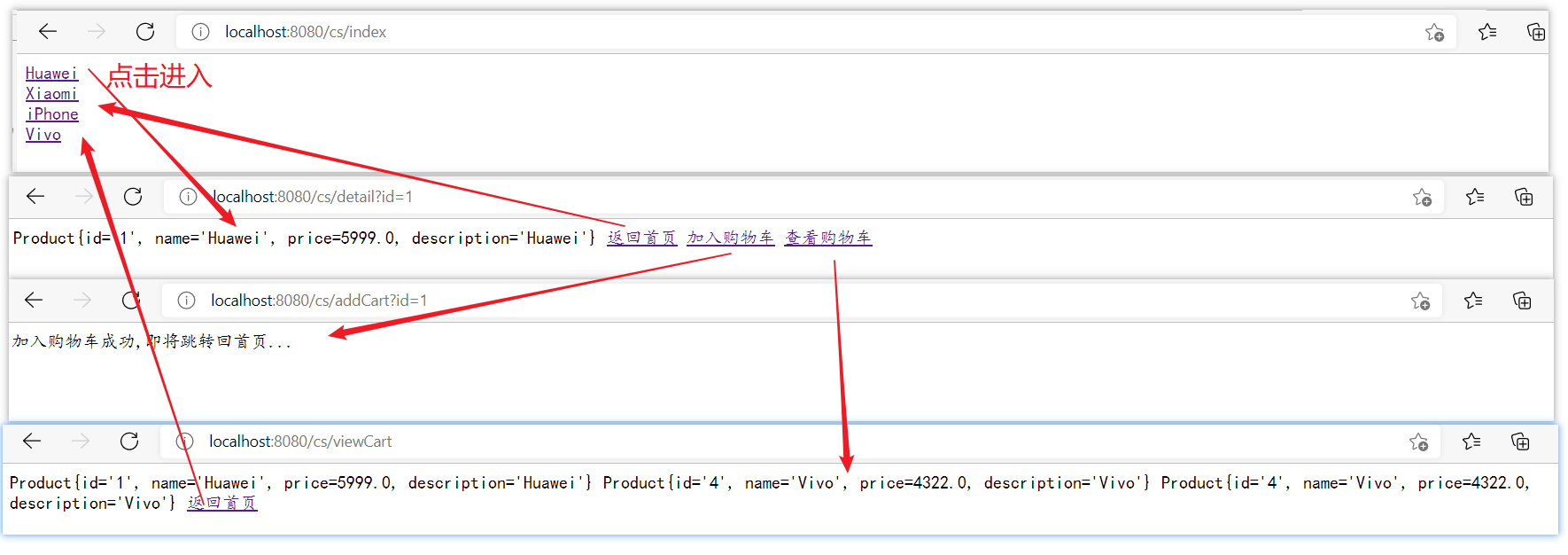Go forward in the cs/index browser window
Image resolution: width=1568 pixels, height=555 pixels.
pyautogui.click(x=97, y=32)
